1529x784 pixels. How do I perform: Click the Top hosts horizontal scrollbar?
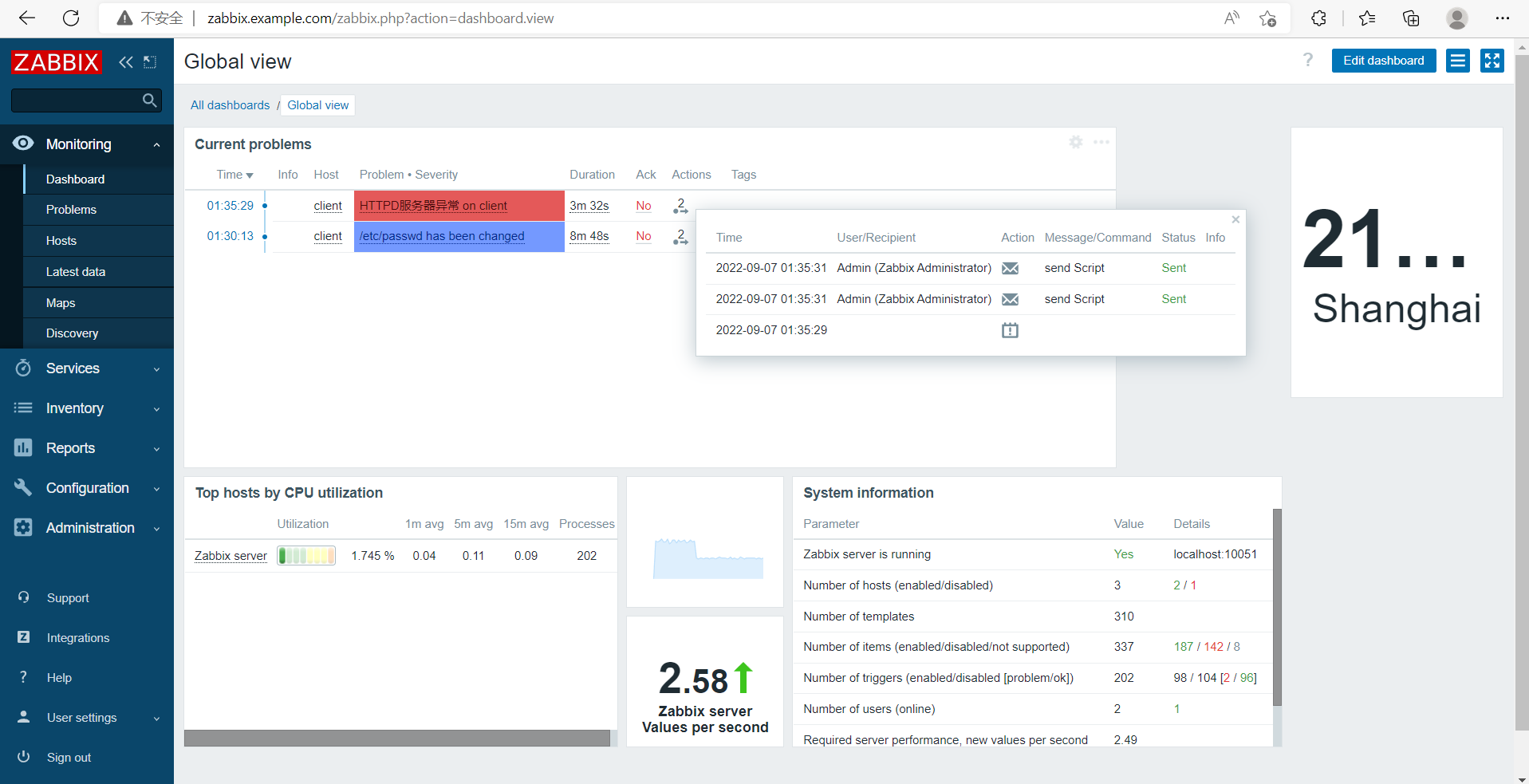coord(397,739)
